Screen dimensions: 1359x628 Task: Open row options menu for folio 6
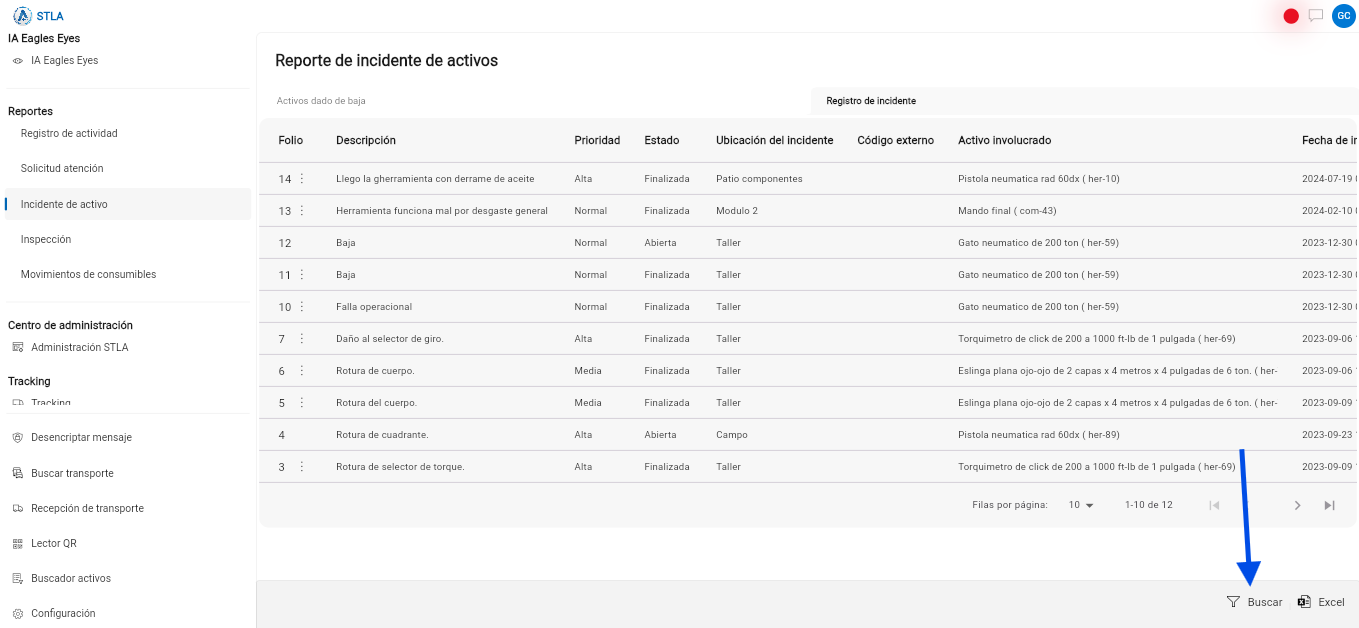click(302, 371)
